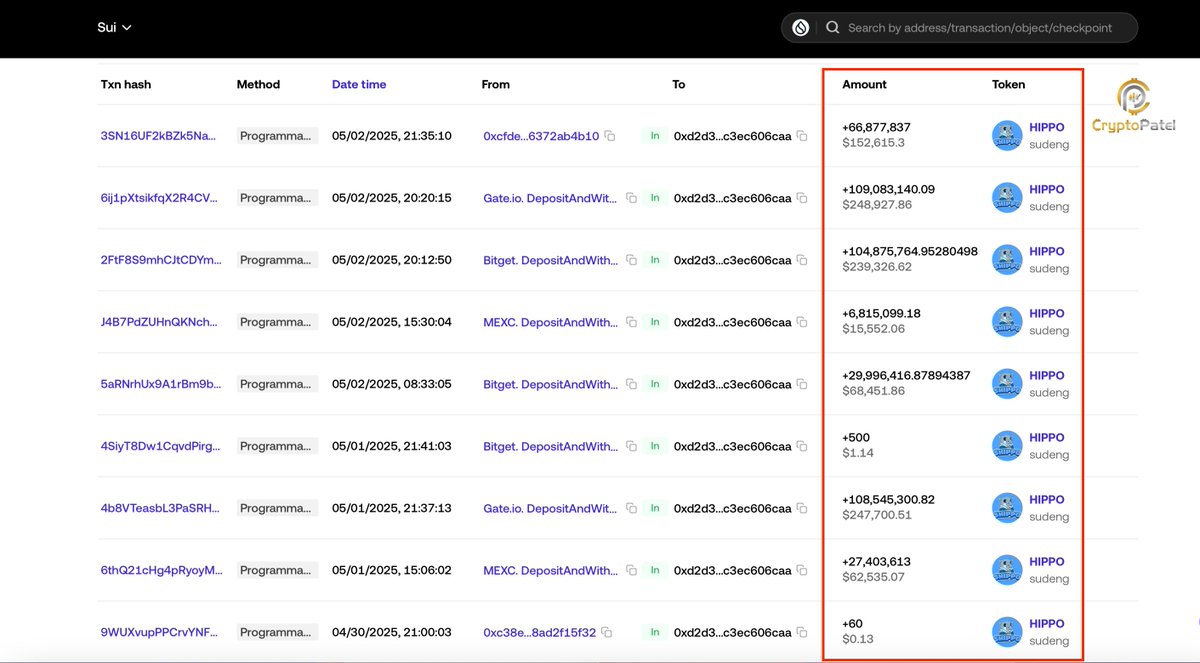Screen dimensions: 1200x663
Task: Select USD value $62,535.07
Action: click(x=874, y=577)
